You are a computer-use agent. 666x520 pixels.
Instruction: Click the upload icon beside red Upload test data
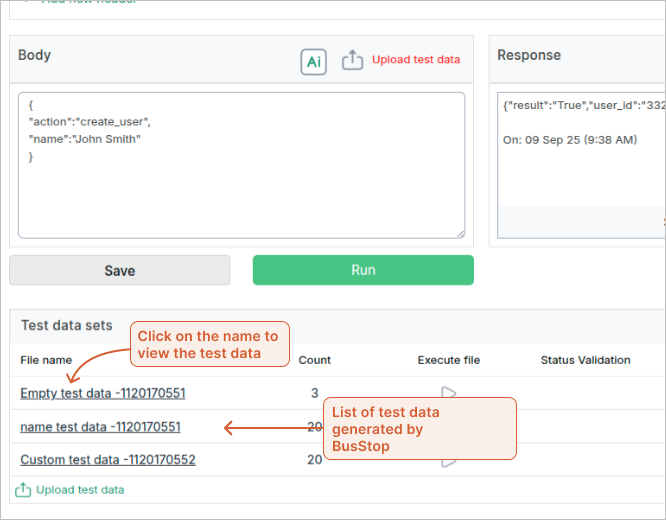pyautogui.click(x=352, y=60)
